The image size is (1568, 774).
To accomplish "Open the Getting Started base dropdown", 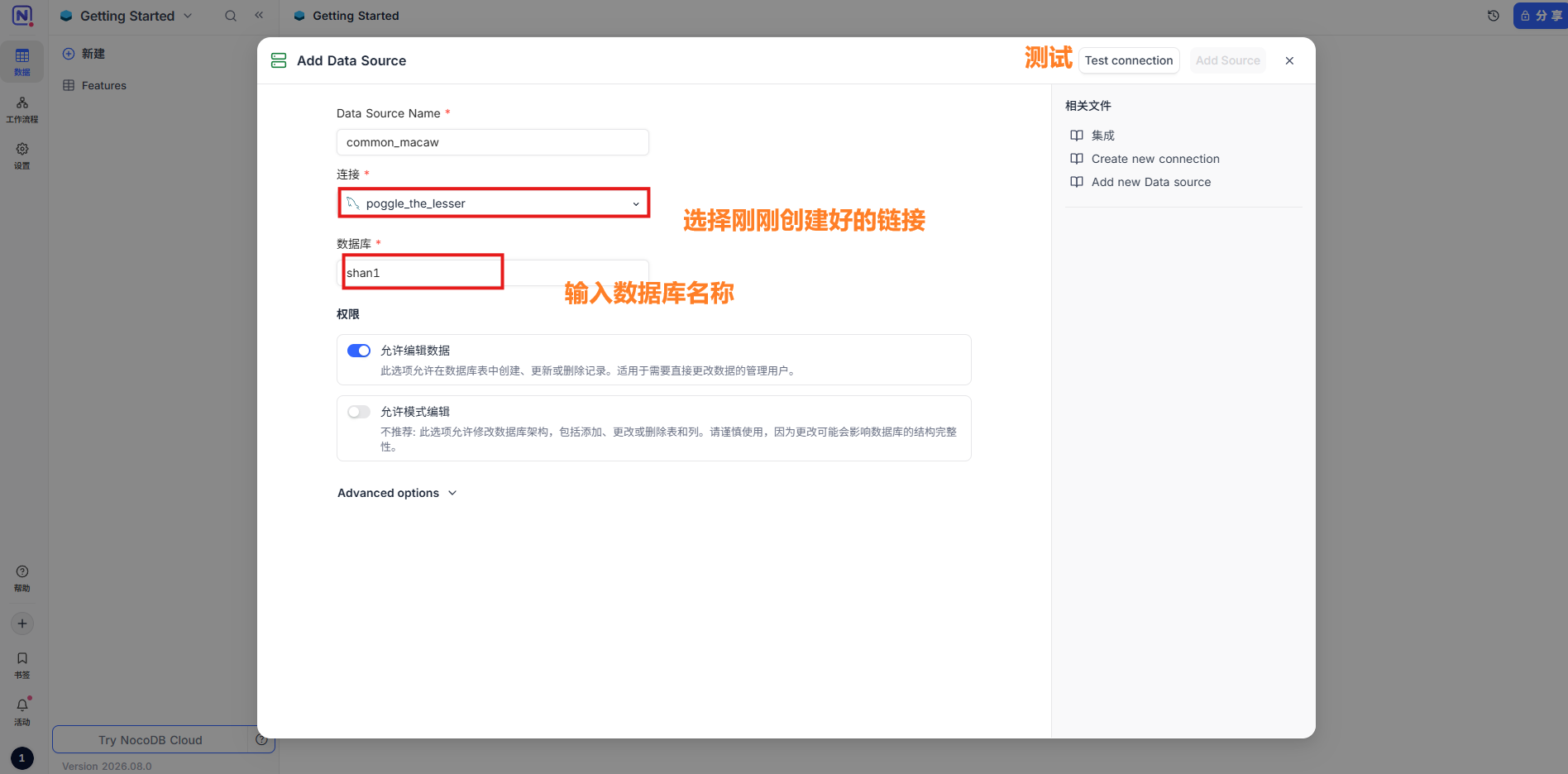I will (126, 16).
